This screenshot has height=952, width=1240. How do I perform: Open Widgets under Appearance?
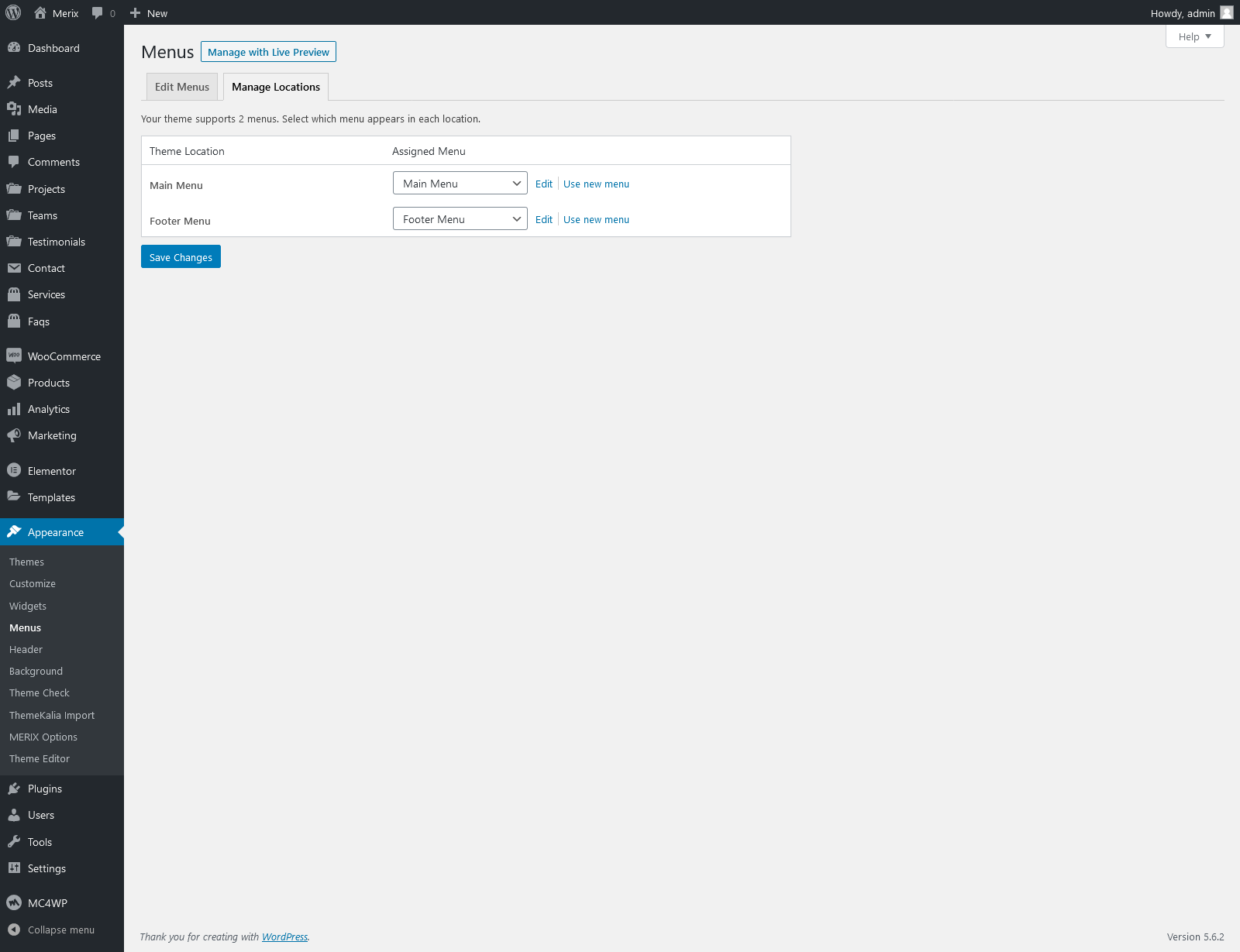point(28,606)
